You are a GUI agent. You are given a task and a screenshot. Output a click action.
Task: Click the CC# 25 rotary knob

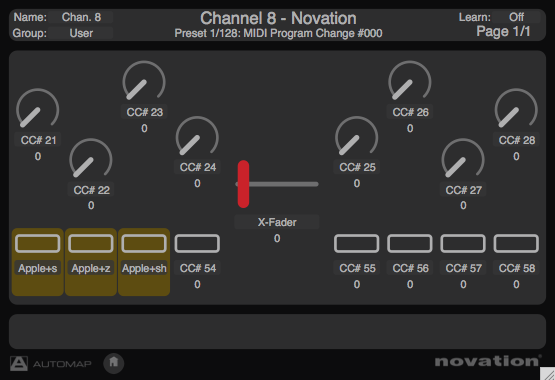tap(356, 136)
